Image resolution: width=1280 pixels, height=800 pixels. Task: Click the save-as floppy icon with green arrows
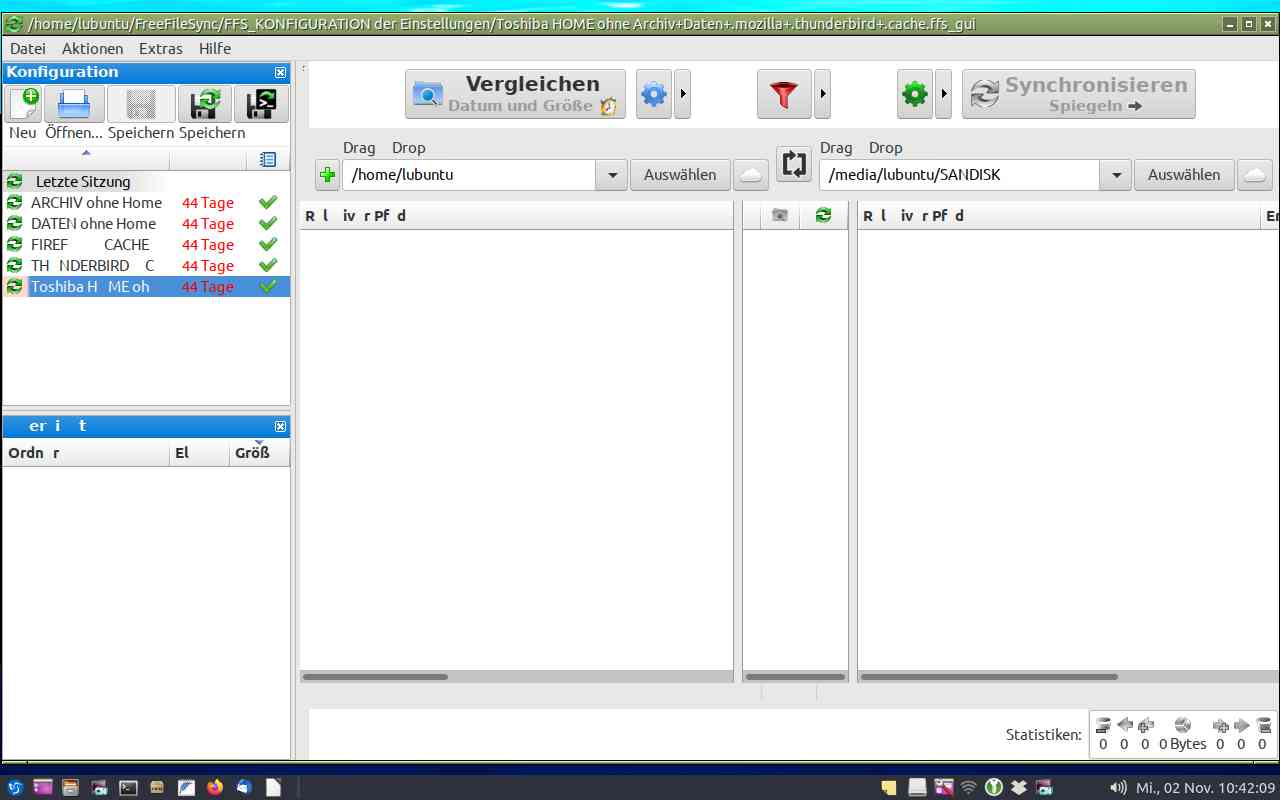click(206, 104)
